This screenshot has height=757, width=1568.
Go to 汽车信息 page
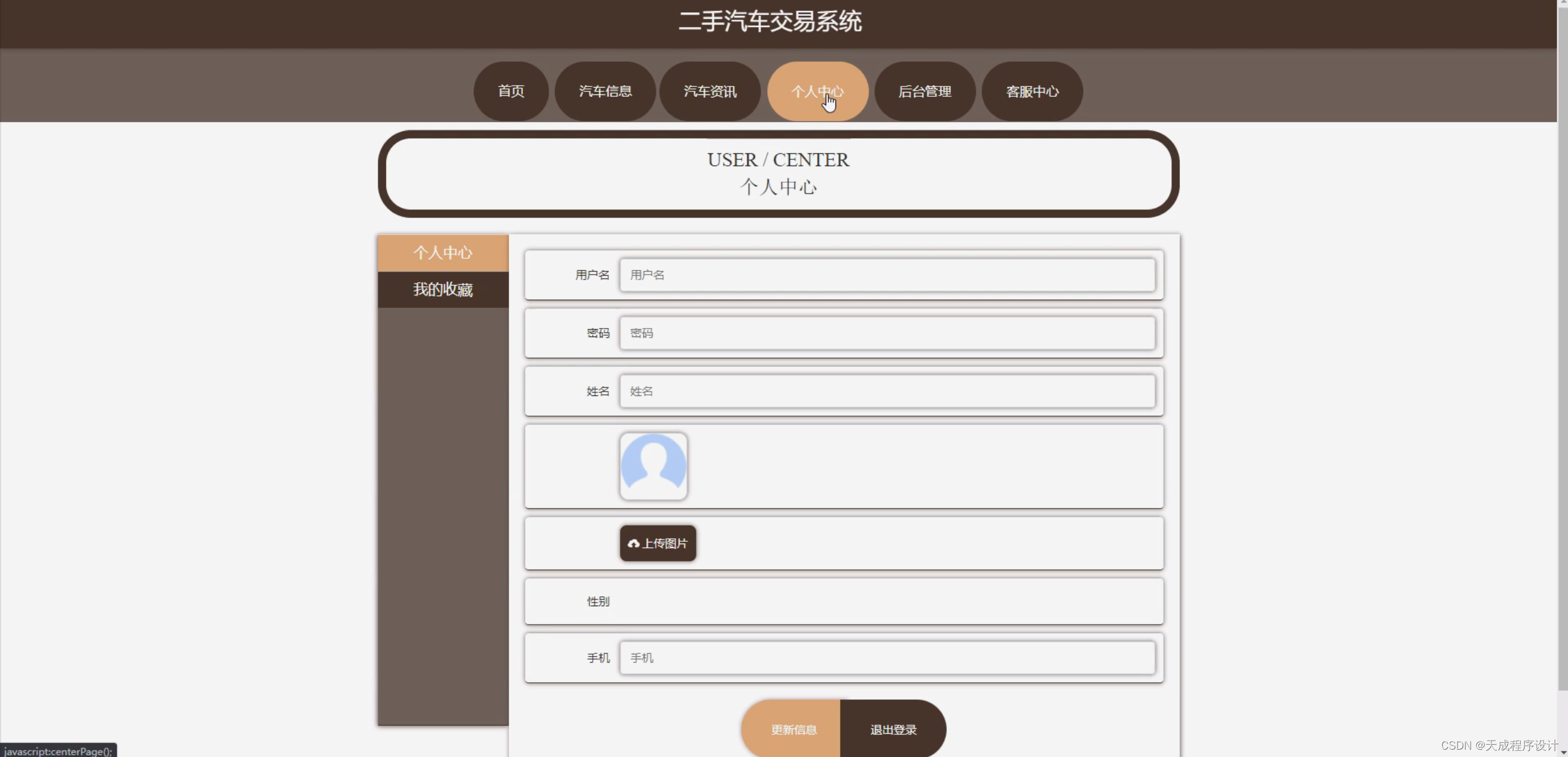click(605, 91)
